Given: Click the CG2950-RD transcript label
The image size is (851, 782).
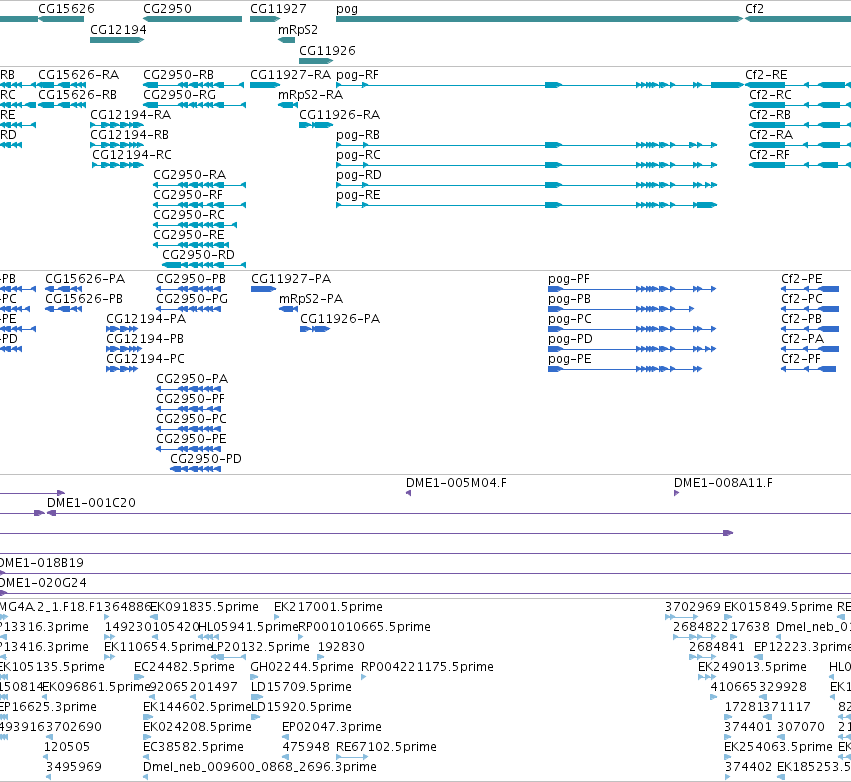Looking at the screenshot, I should pyautogui.click(x=199, y=255).
